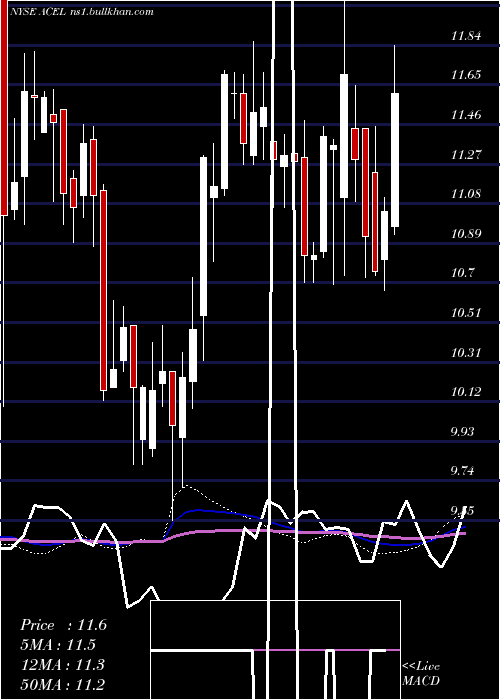Click the 10.7 price axis label
This screenshot has width=500, height=700.
(x=462, y=273)
